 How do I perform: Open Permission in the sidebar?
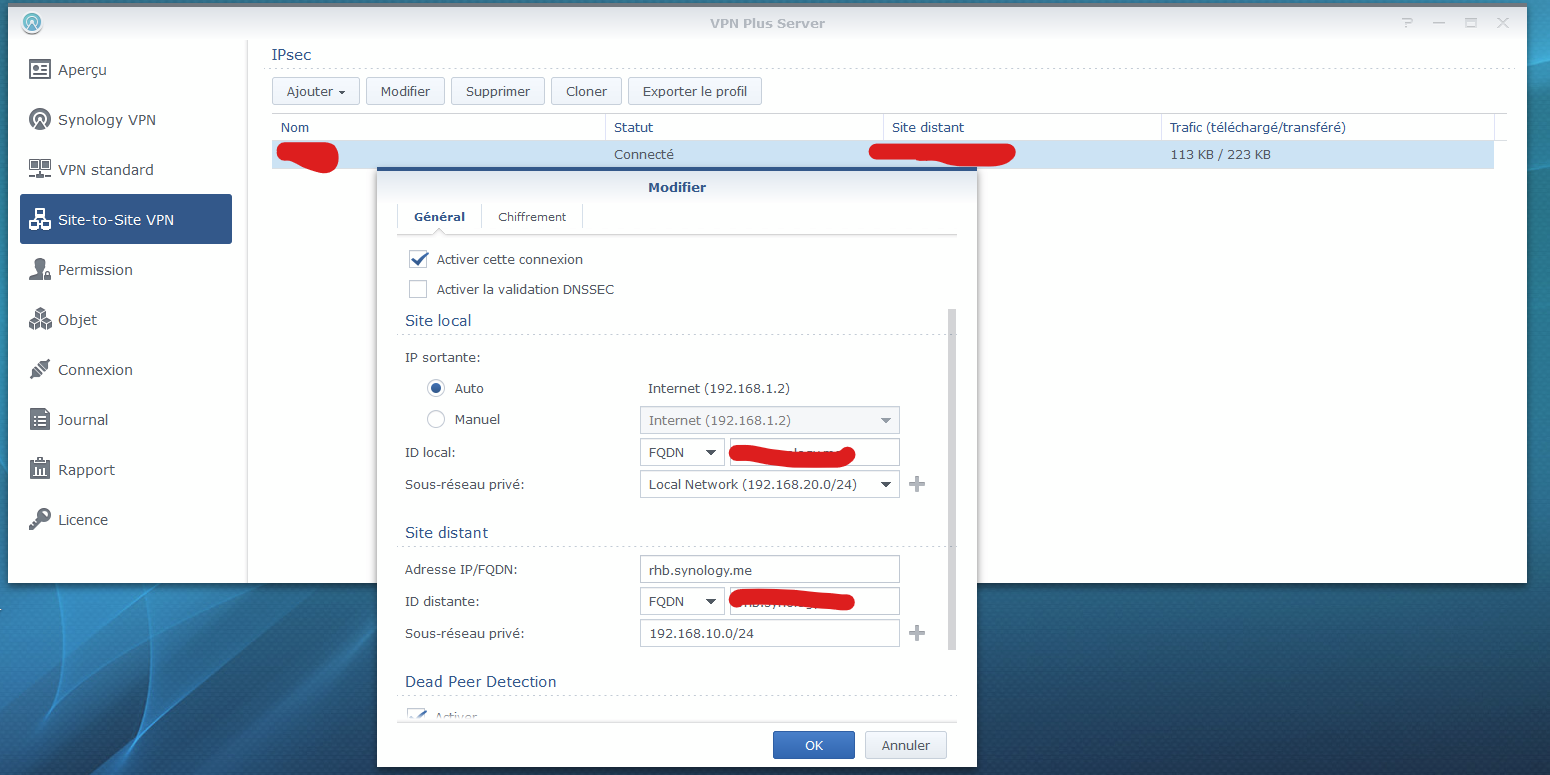click(126, 270)
